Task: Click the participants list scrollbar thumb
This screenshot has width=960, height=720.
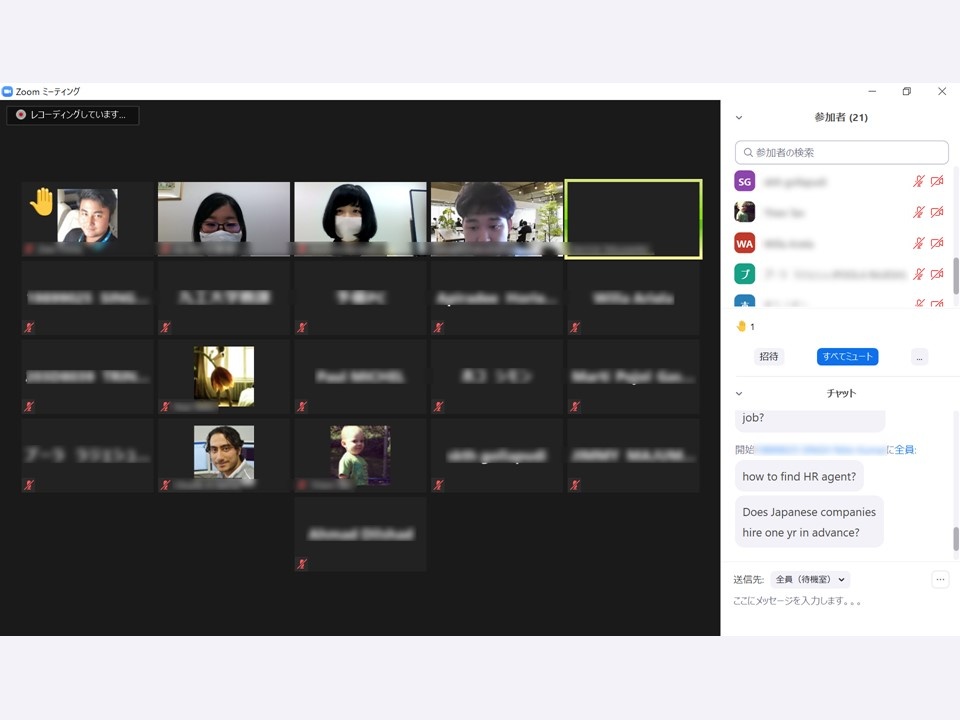Action: [x=956, y=276]
